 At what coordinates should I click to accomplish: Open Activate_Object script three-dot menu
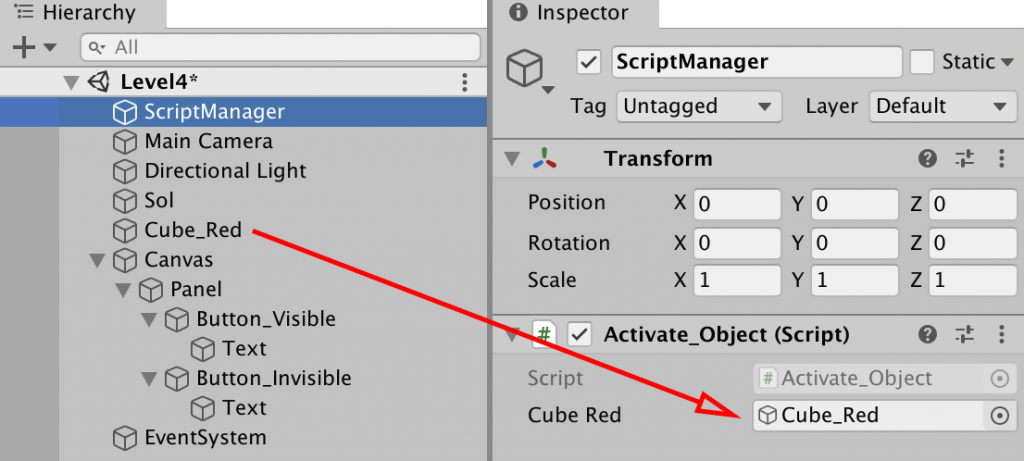coord(1001,335)
